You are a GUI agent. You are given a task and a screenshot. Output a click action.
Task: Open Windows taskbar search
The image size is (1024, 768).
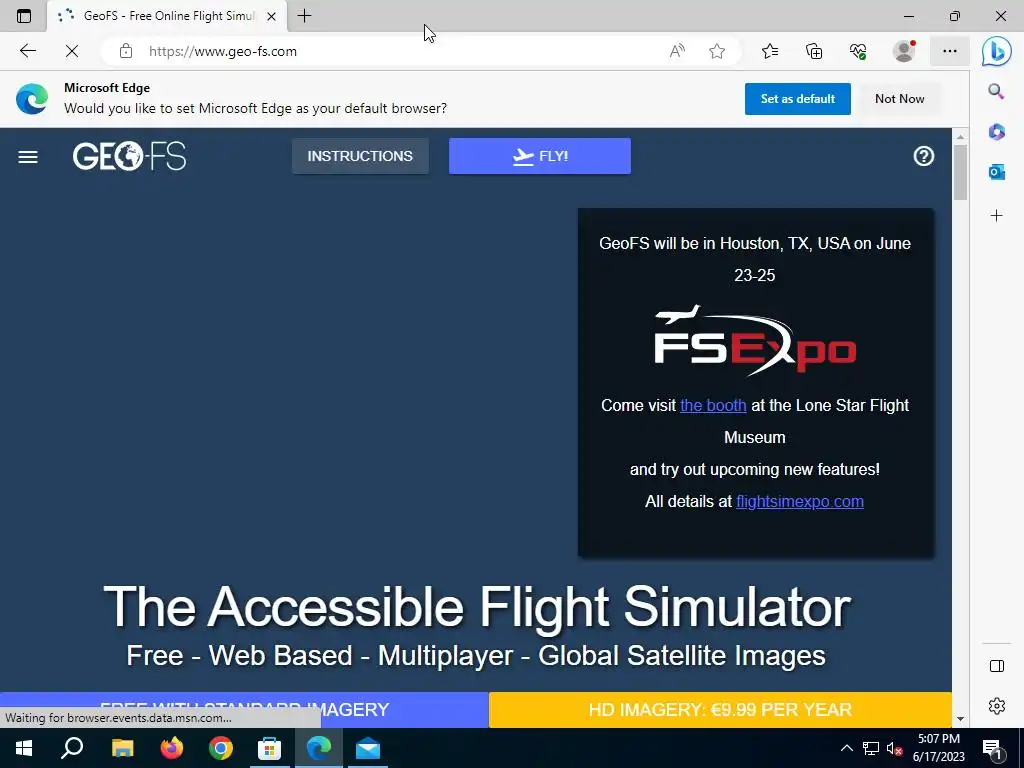coord(72,748)
